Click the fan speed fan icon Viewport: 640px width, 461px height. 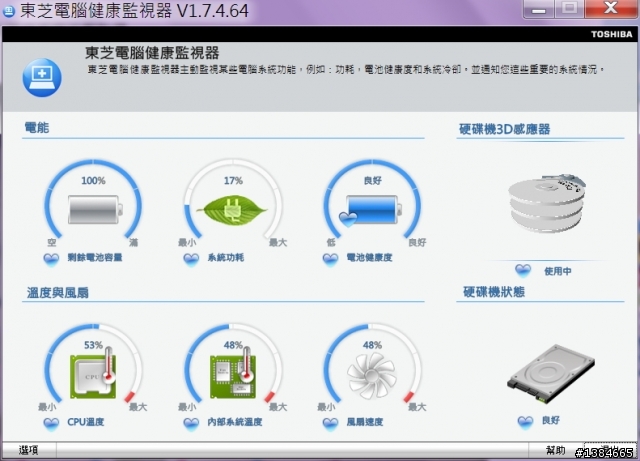[371, 375]
